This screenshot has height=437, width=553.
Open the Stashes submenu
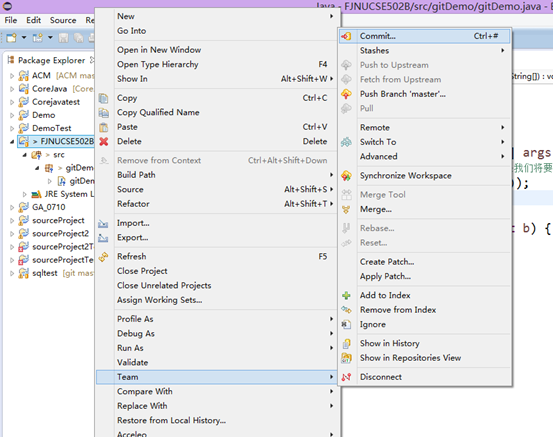click(x=425, y=51)
